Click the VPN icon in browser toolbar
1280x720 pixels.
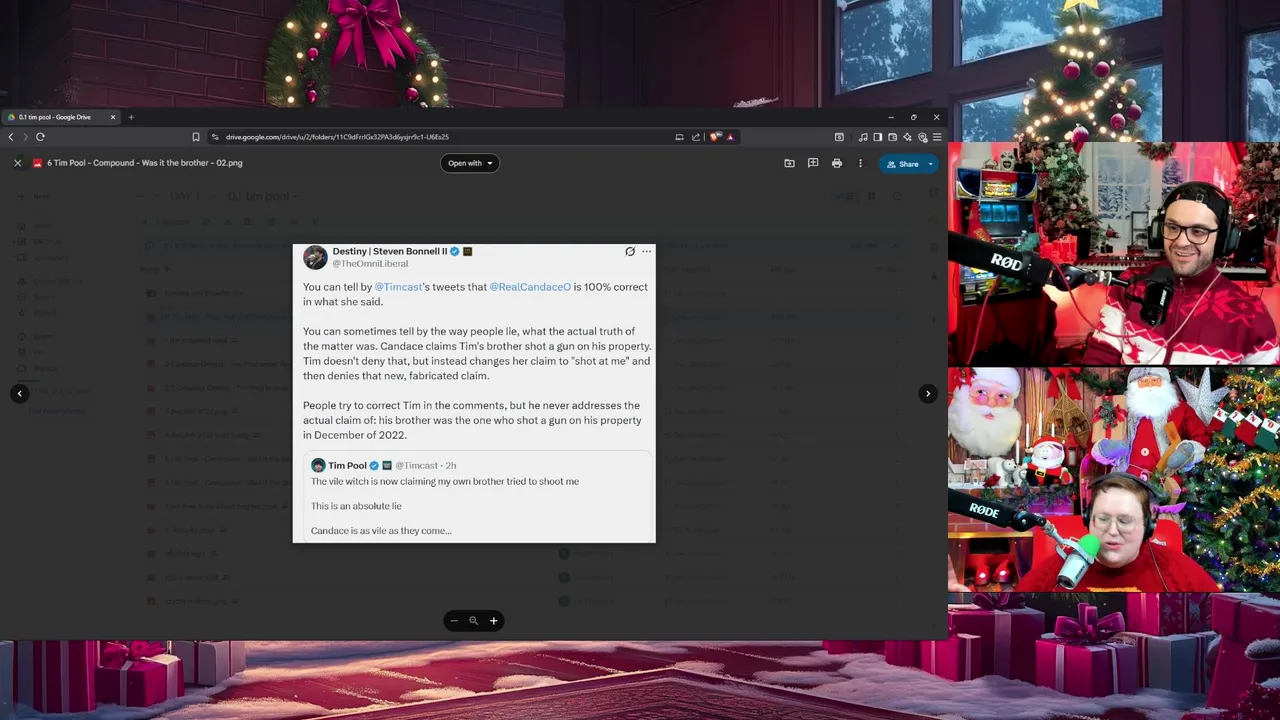(x=922, y=137)
